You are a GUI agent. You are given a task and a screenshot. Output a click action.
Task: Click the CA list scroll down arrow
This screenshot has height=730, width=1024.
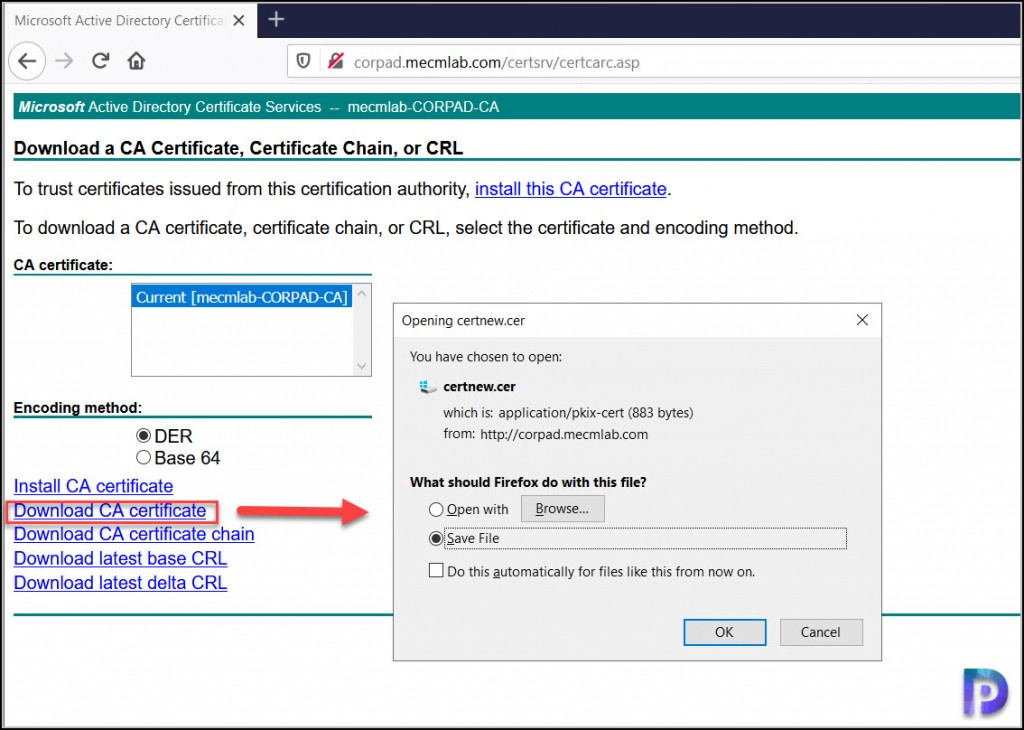(x=362, y=366)
